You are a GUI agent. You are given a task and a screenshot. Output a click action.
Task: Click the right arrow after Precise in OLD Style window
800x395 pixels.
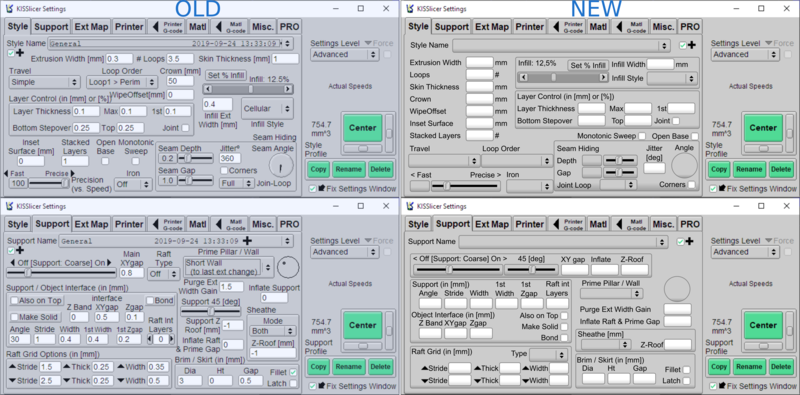[x=72, y=174]
